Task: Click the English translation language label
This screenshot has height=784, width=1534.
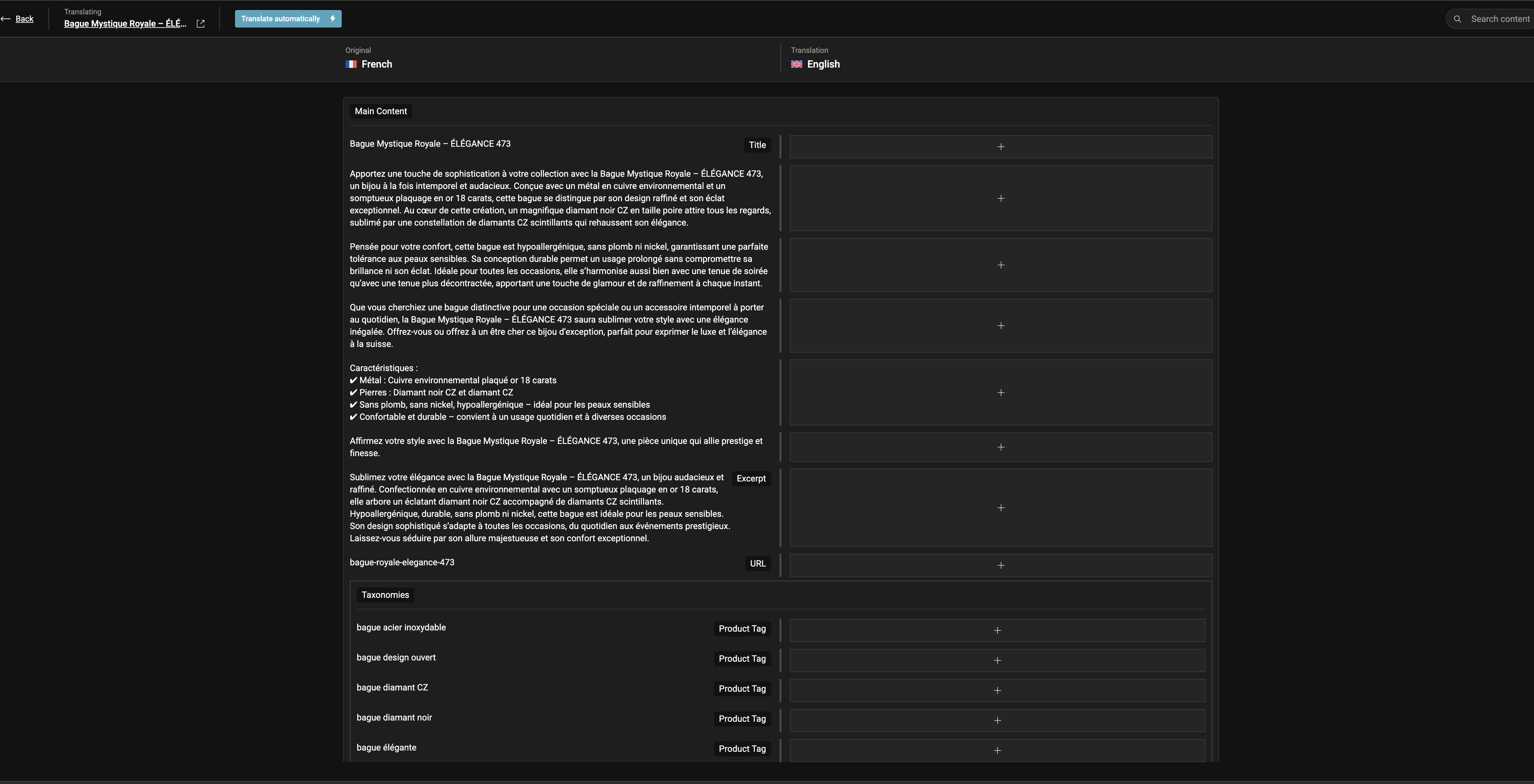Action: (x=824, y=64)
